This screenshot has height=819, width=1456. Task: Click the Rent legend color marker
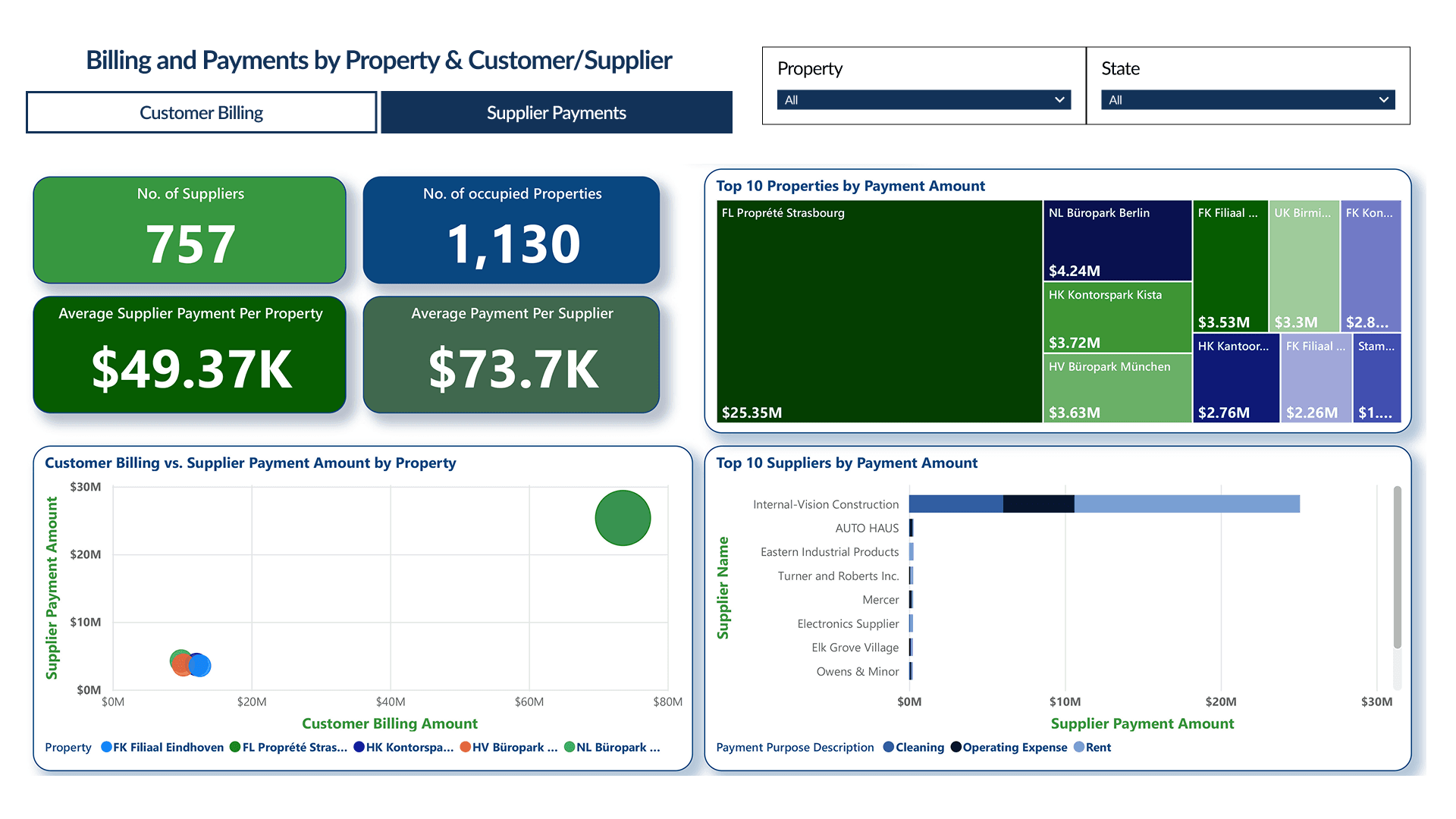pyautogui.click(x=1080, y=747)
